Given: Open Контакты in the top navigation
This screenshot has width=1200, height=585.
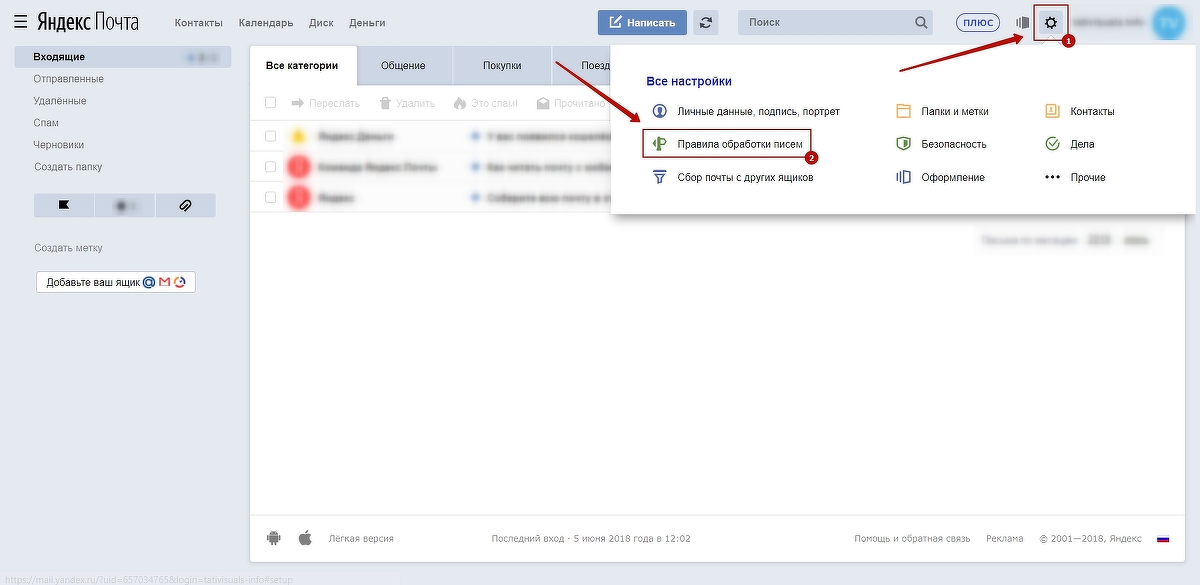Looking at the screenshot, I should pos(199,23).
